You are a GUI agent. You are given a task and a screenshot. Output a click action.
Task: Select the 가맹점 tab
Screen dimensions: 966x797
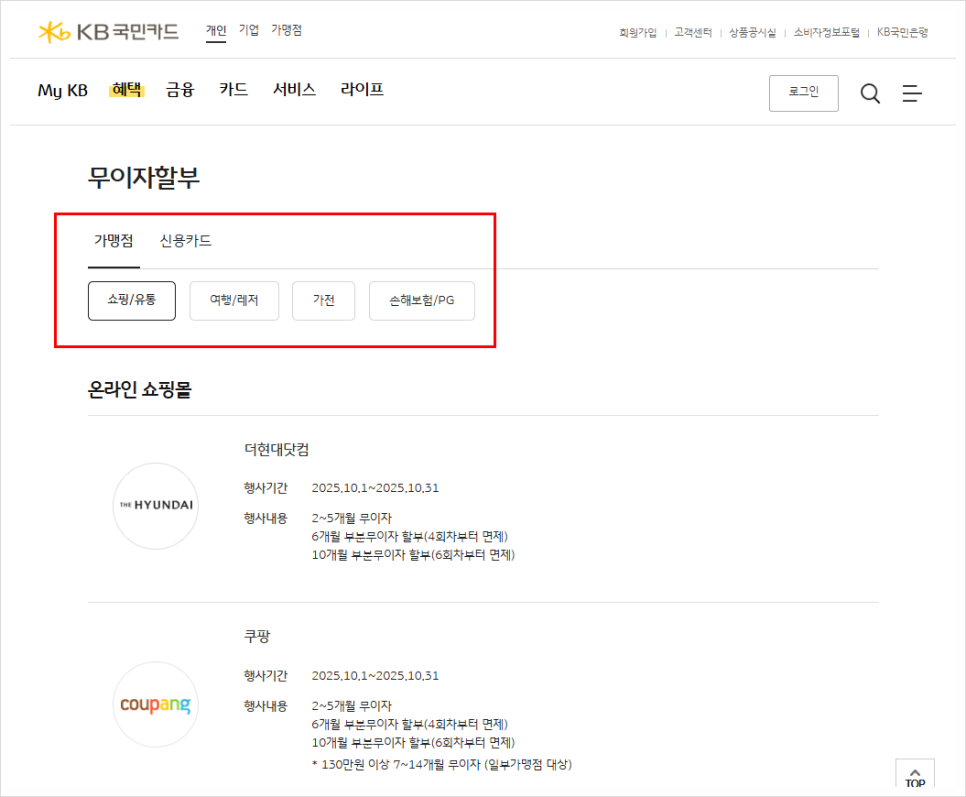pos(113,241)
